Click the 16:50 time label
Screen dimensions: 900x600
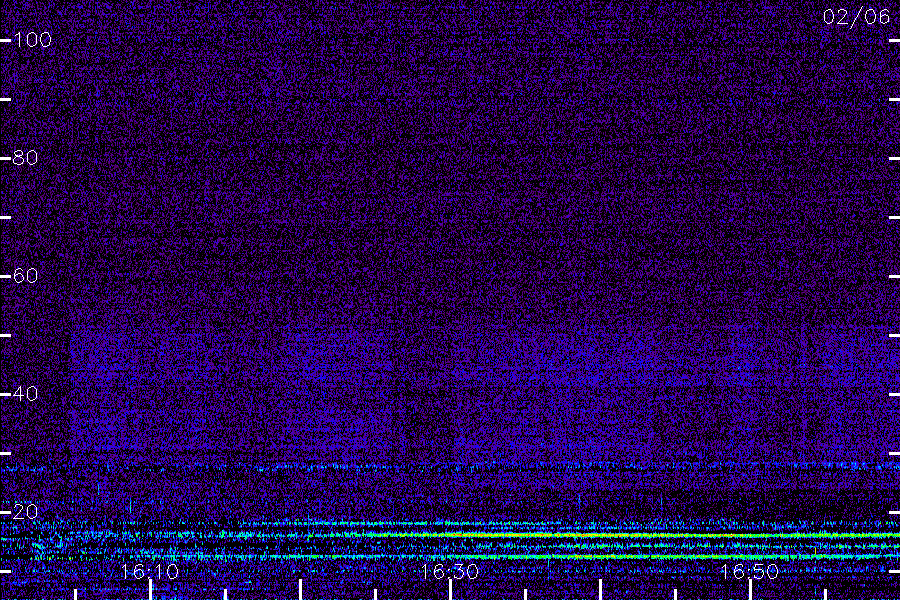coord(749,572)
